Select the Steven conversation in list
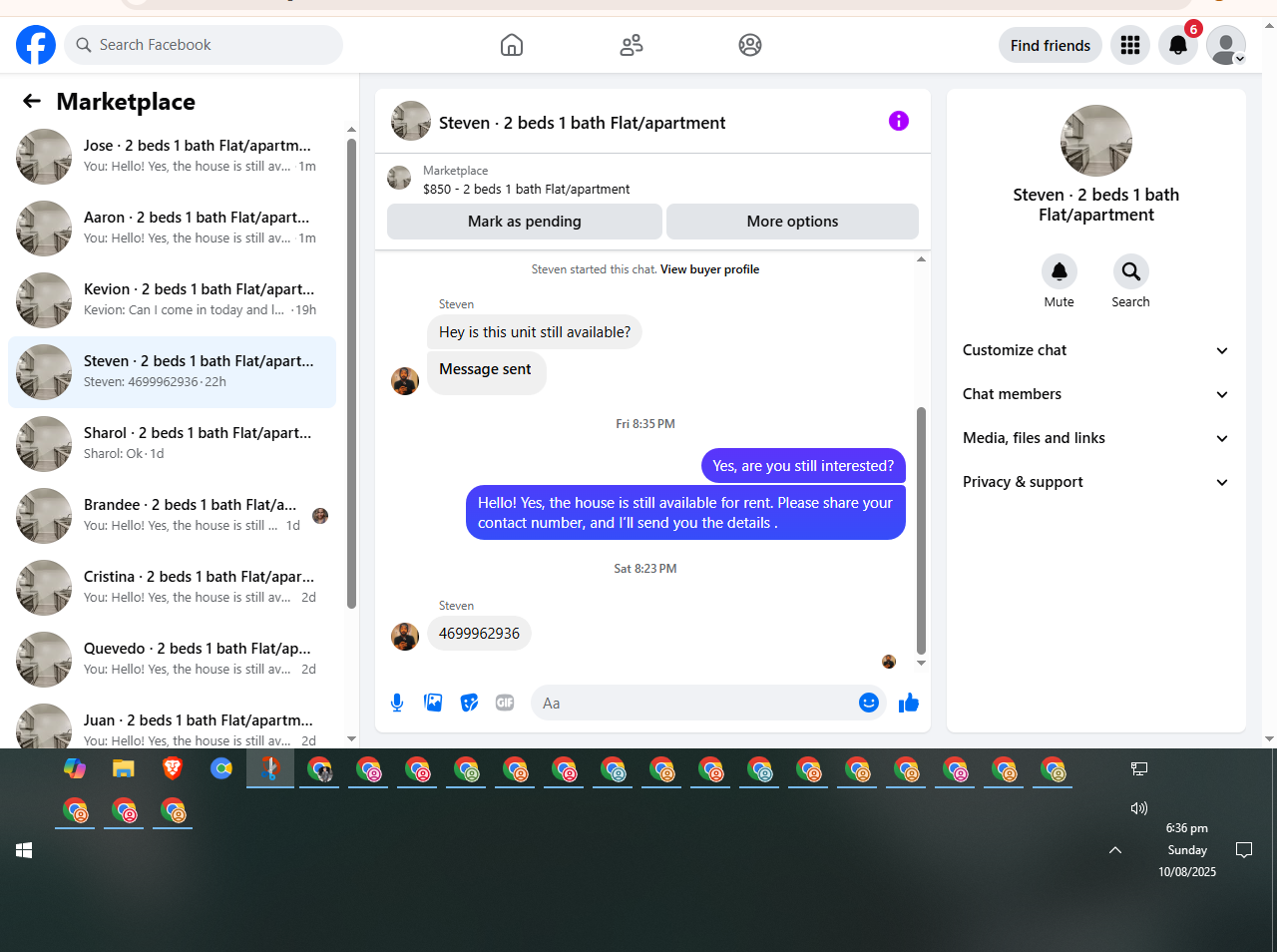Image resolution: width=1277 pixels, height=952 pixels. 172,372
